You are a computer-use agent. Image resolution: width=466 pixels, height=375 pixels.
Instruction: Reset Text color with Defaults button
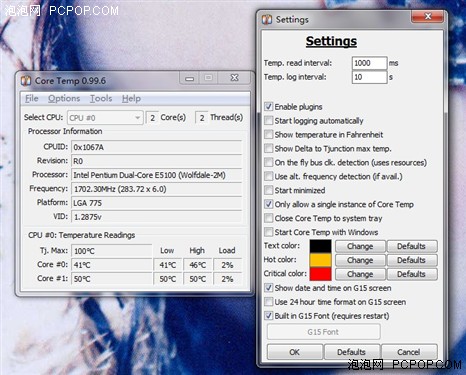point(411,246)
